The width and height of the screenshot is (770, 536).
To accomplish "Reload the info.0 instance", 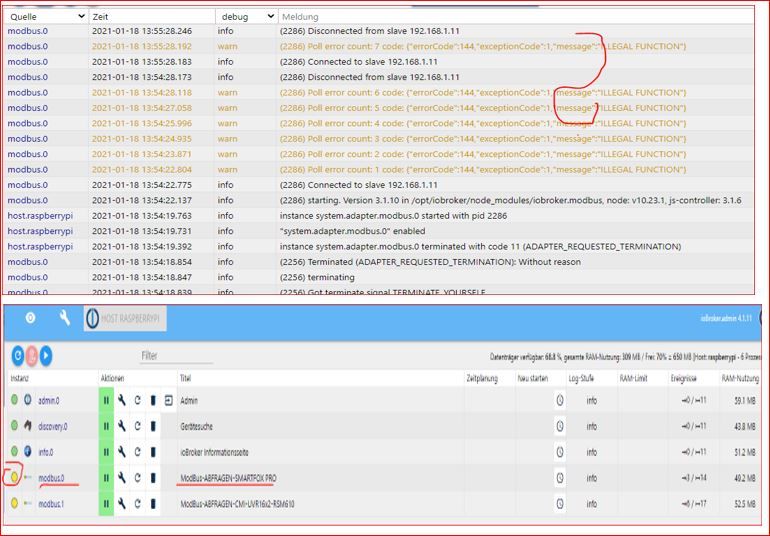I will click(138, 452).
